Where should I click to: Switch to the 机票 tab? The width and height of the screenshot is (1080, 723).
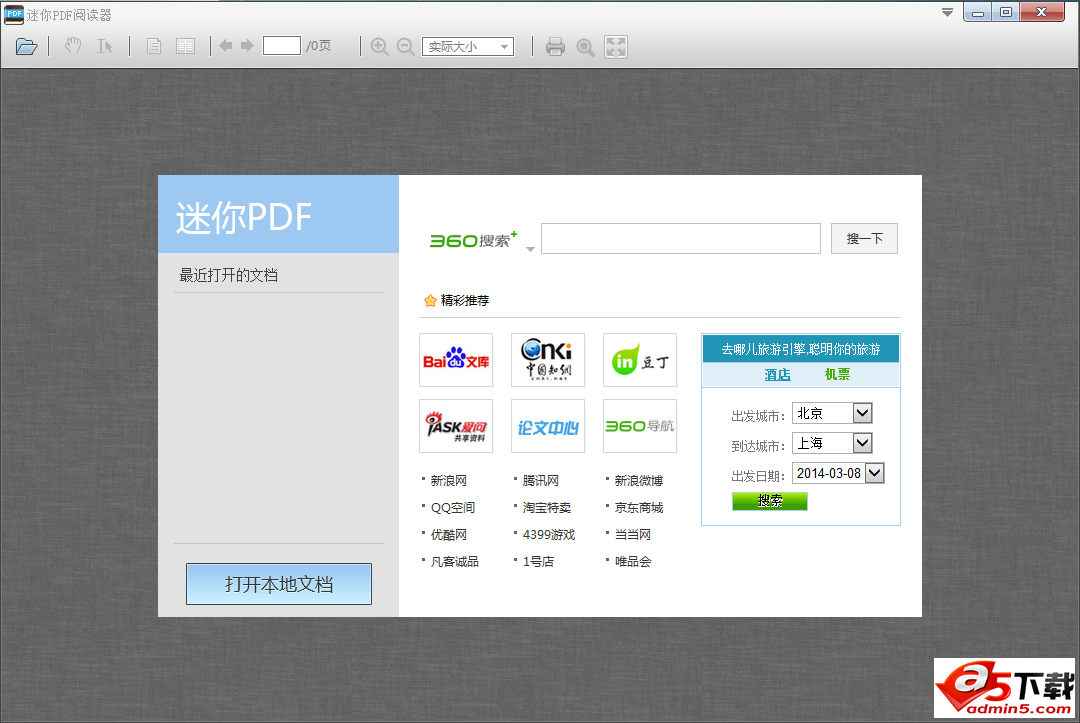coord(837,374)
